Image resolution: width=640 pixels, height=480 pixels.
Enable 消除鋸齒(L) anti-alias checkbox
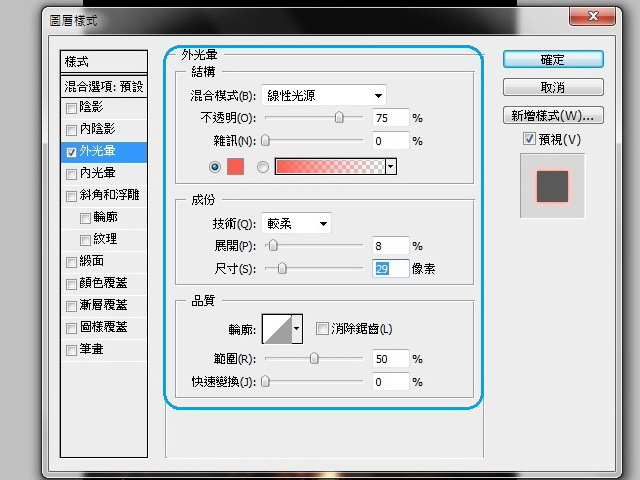pyautogui.click(x=322, y=329)
